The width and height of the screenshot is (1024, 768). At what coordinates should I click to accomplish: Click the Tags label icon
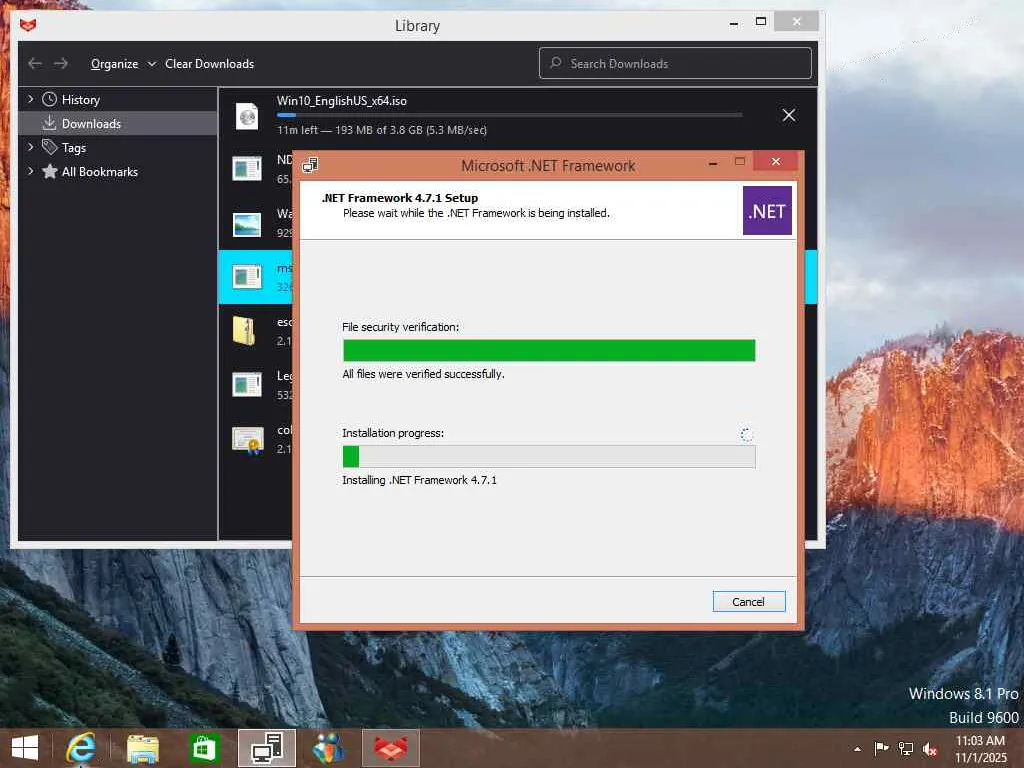click(x=50, y=147)
